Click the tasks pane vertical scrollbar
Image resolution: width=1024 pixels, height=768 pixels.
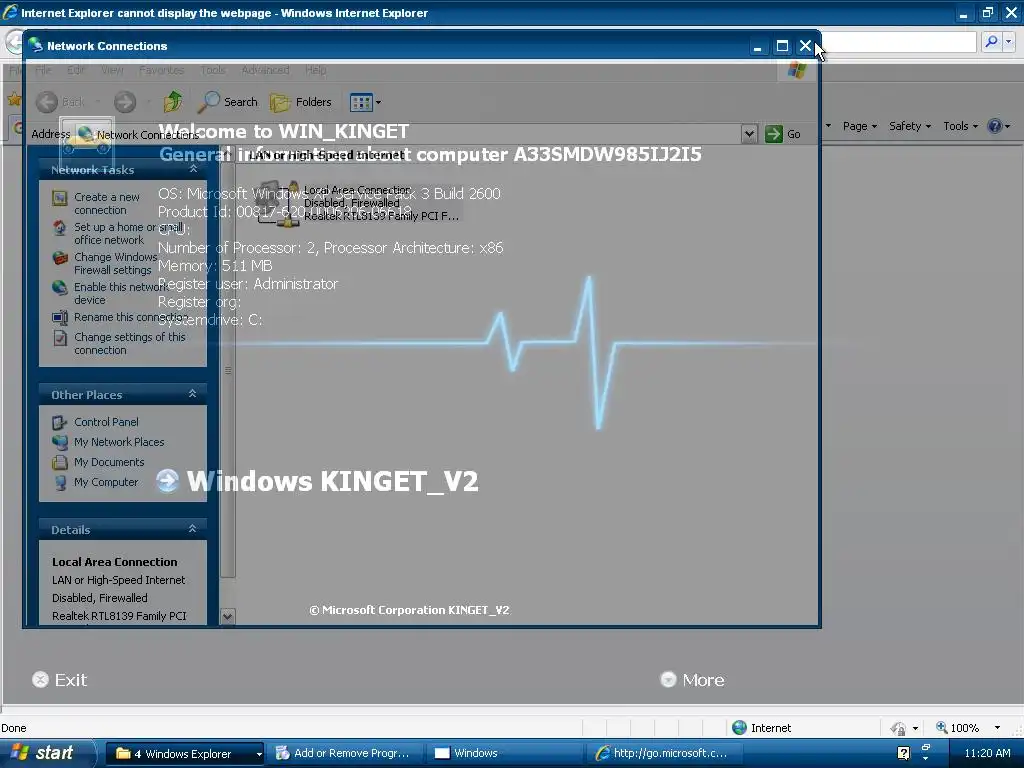coord(227,370)
